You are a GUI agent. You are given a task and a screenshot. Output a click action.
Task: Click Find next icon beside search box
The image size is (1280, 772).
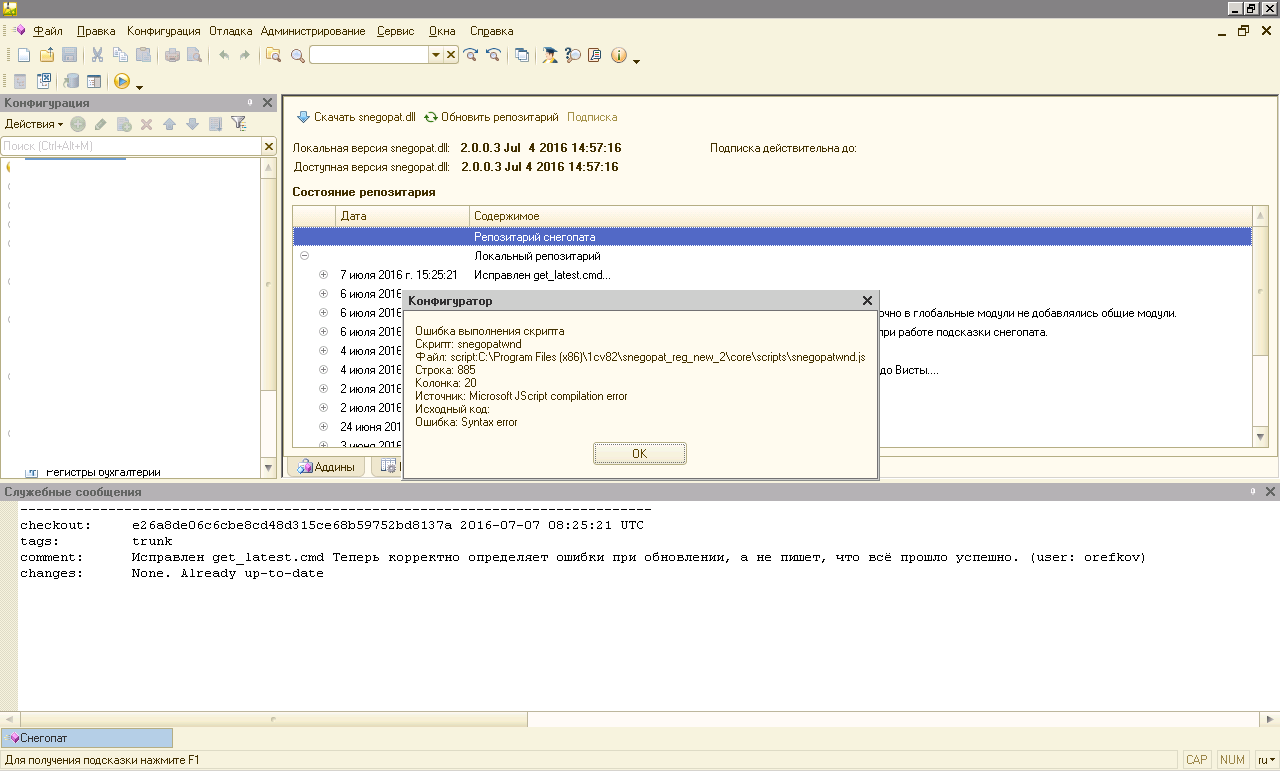[470, 55]
